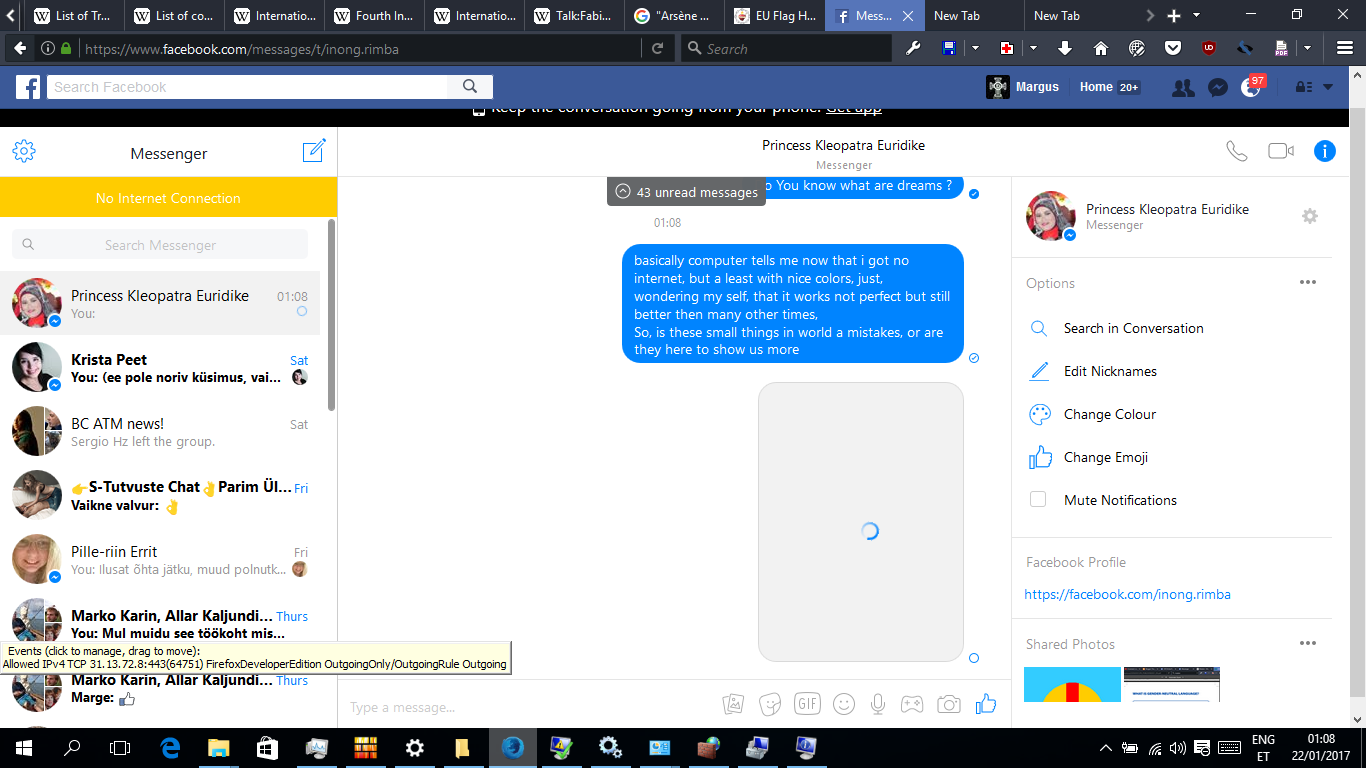Viewport: 1366px width, 768px height.
Task: Open uBlock Origin extension icon
Action: pyautogui.click(x=1209, y=48)
